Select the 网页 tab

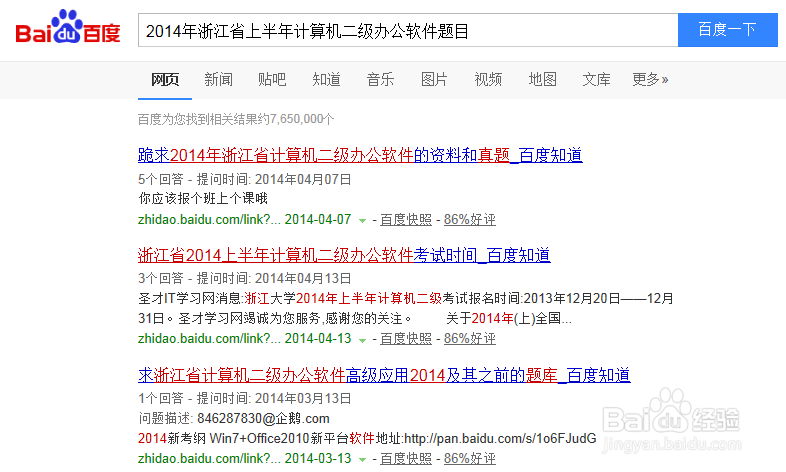(165, 79)
